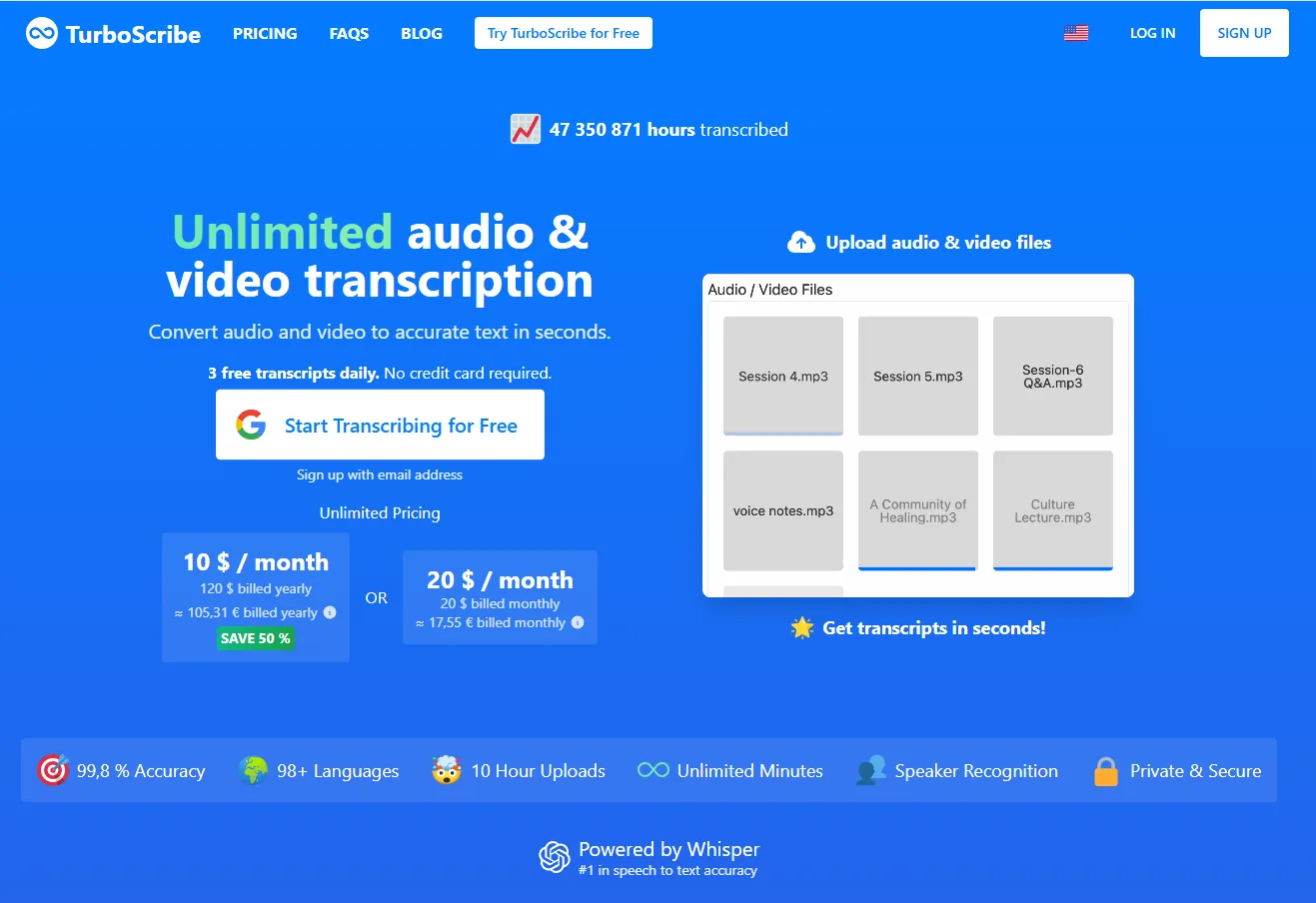The image size is (1316, 903).
Task: Click the 'Audio / Video Files' label
Action: point(770,290)
